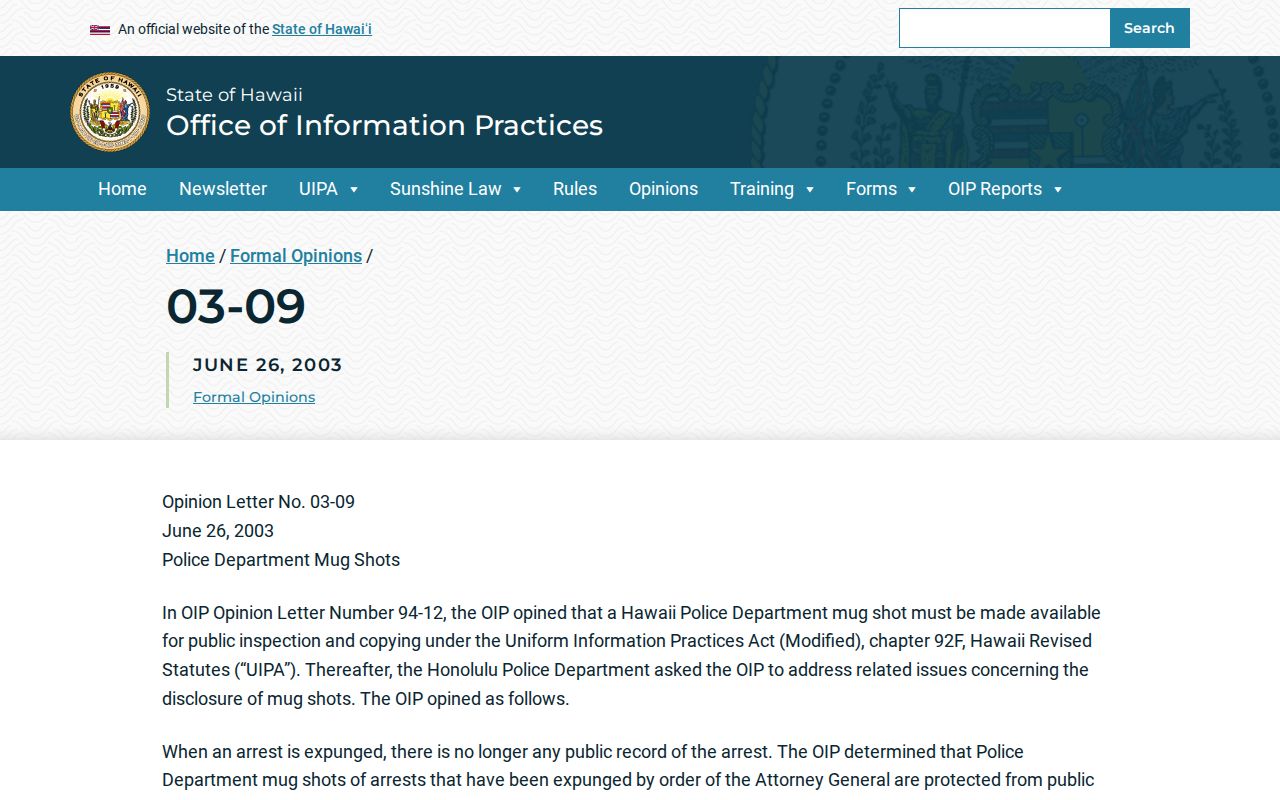The image size is (1280, 800).
Task: Open the Training dropdown arrow
Action: tap(810, 190)
